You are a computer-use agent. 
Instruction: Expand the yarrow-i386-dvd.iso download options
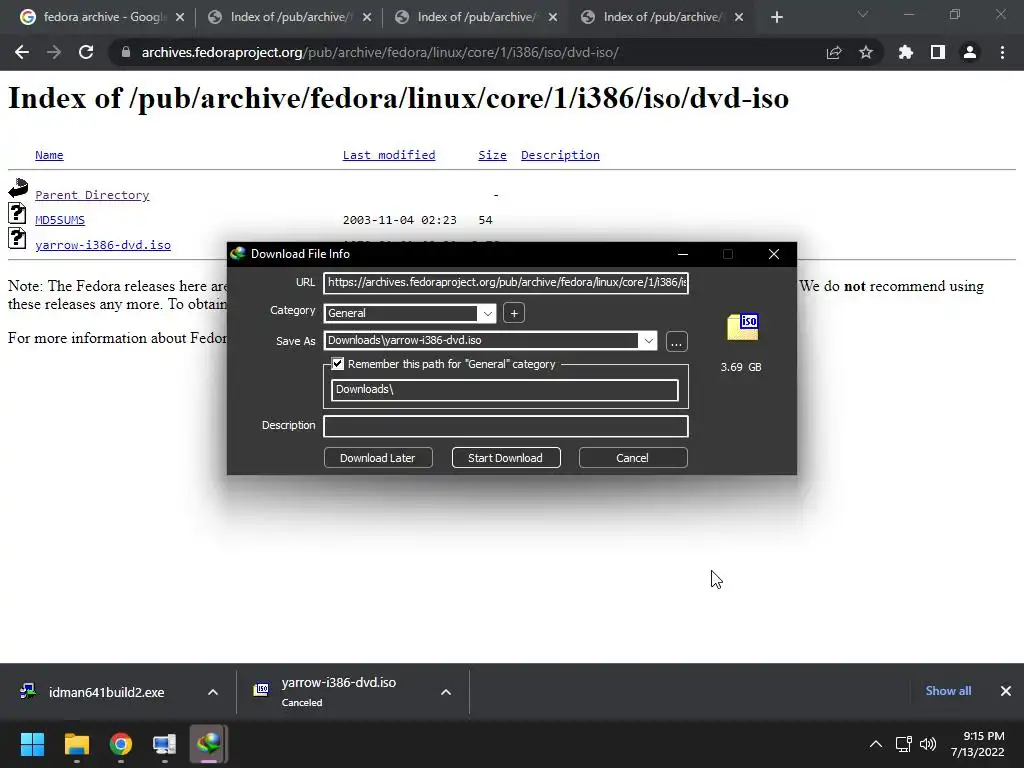pyautogui.click(x=446, y=692)
